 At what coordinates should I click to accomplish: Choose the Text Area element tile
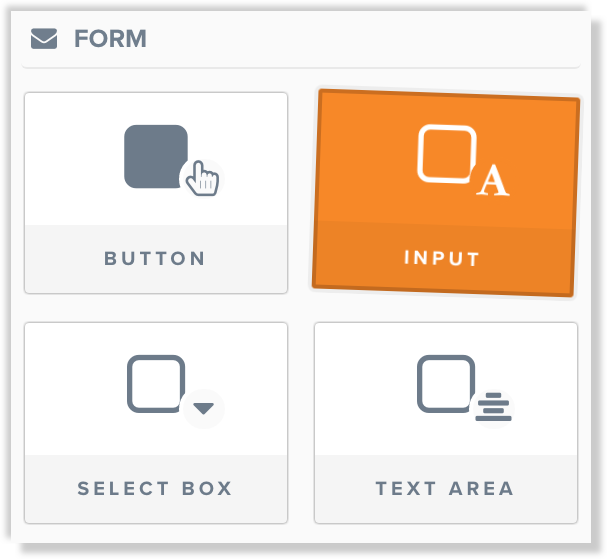point(446,423)
